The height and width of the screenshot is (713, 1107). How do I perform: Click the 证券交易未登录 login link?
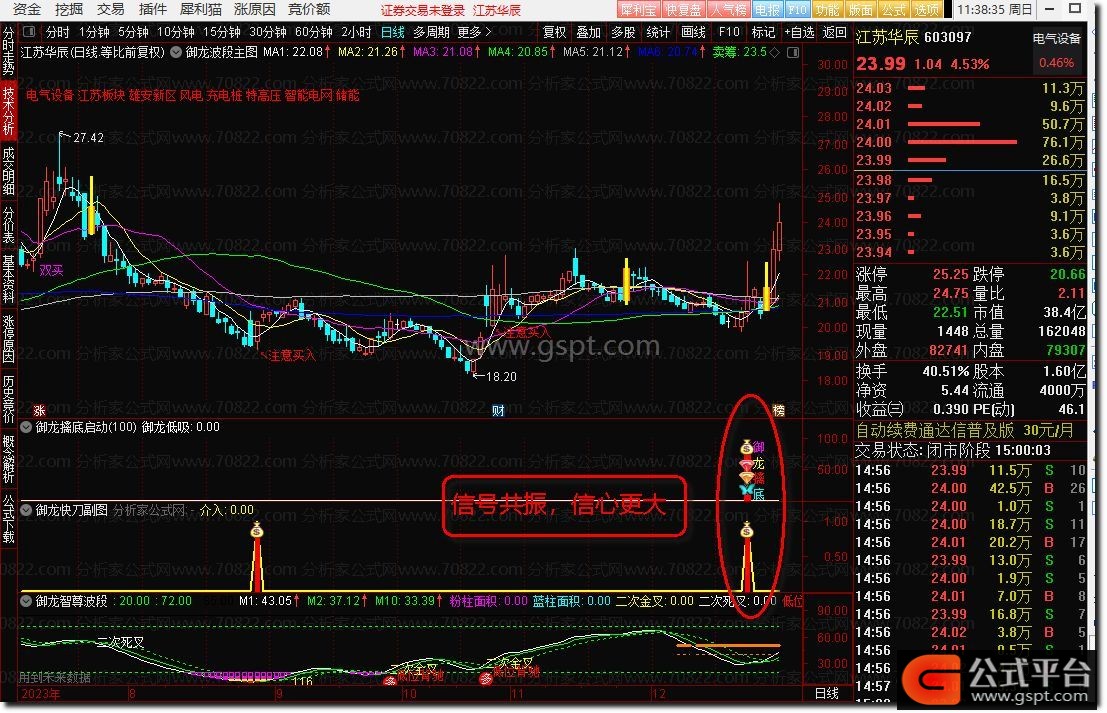pos(423,11)
